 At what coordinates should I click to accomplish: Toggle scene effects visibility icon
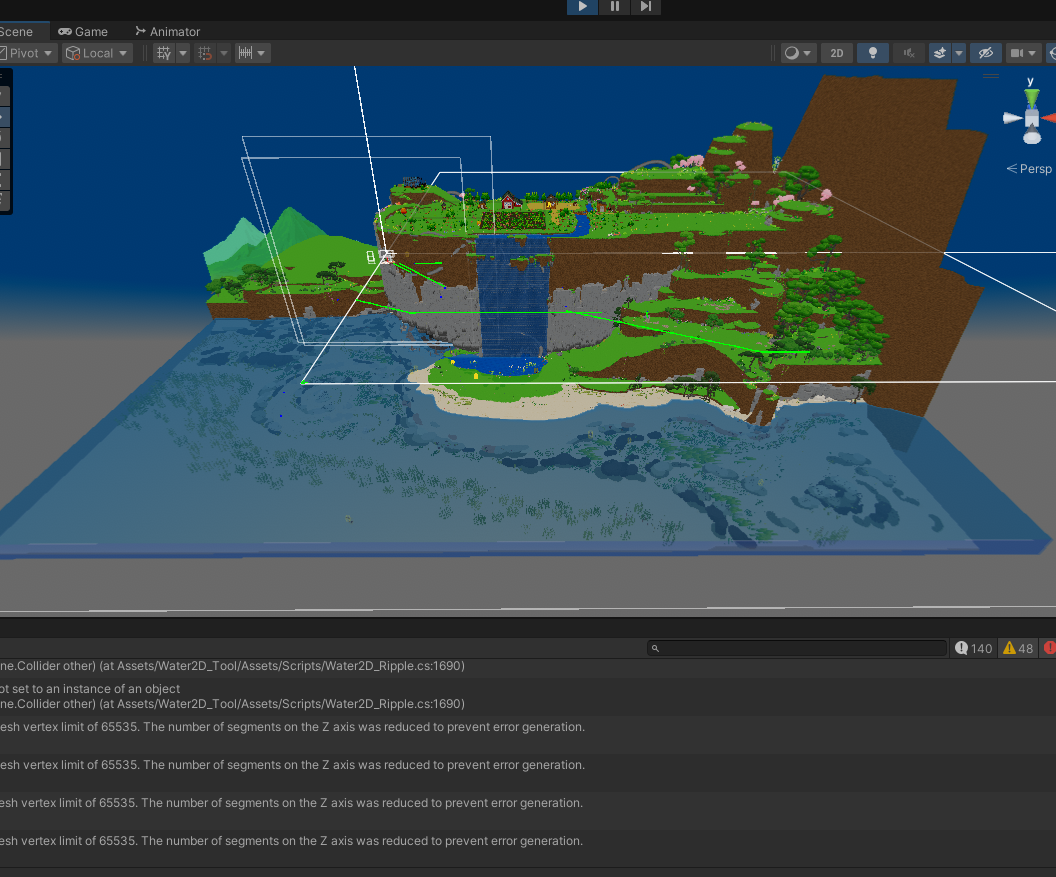pyautogui.click(x=937, y=53)
